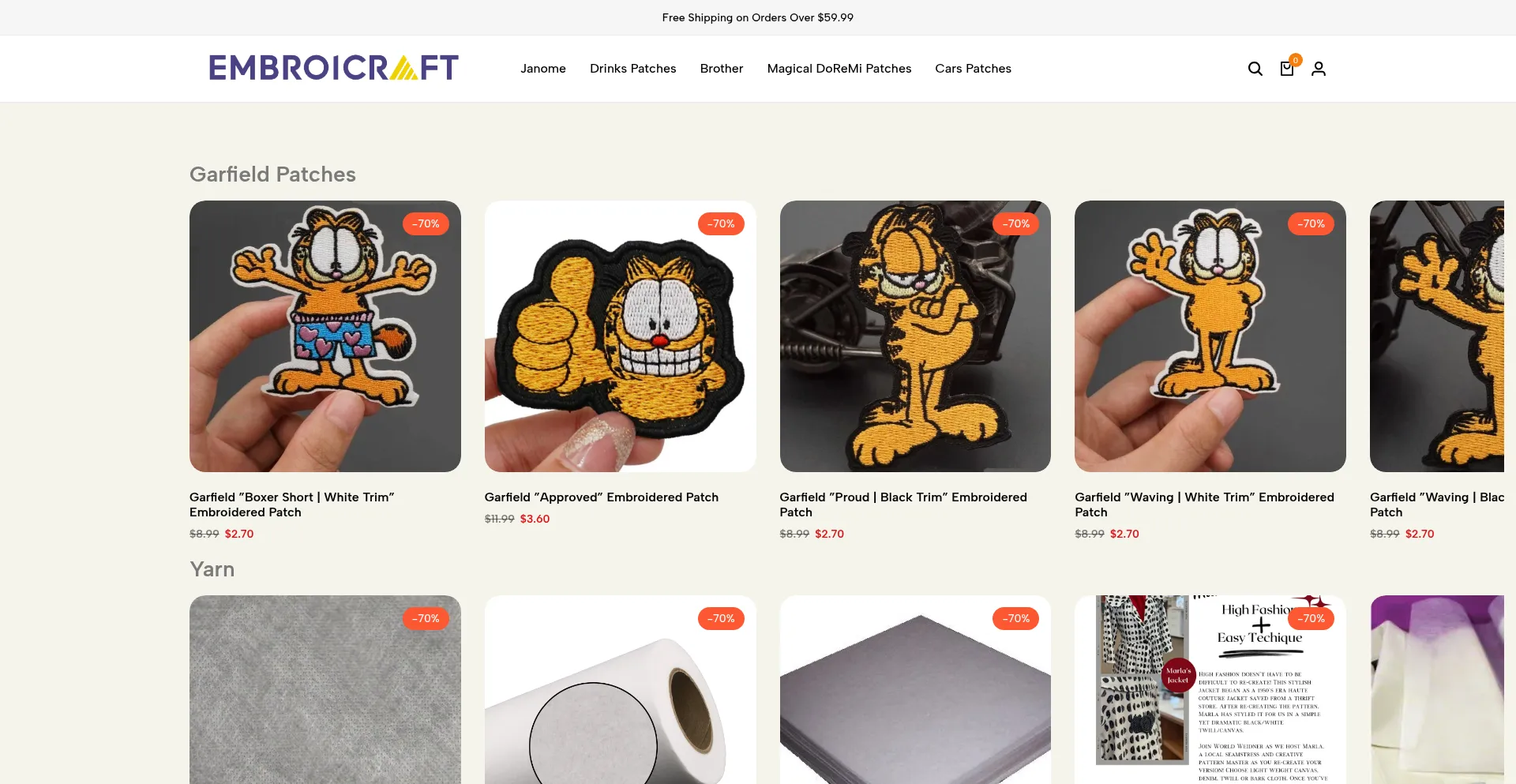The width and height of the screenshot is (1516, 784).
Task: Click the Yarn section heading
Action: point(212,569)
